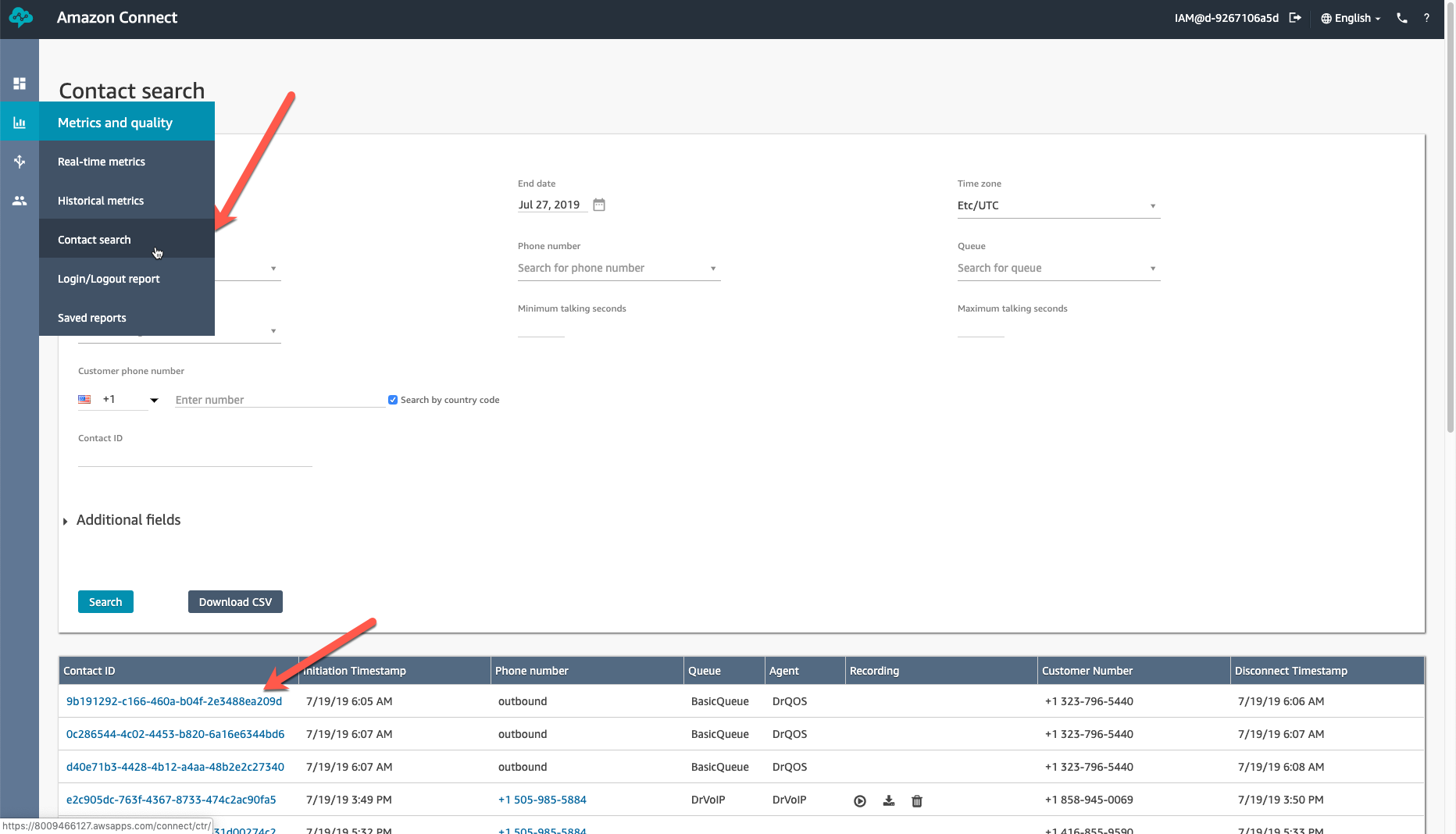1456x834 pixels.
Task: Click the Customer Number column header
Action: (x=1133, y=671)
